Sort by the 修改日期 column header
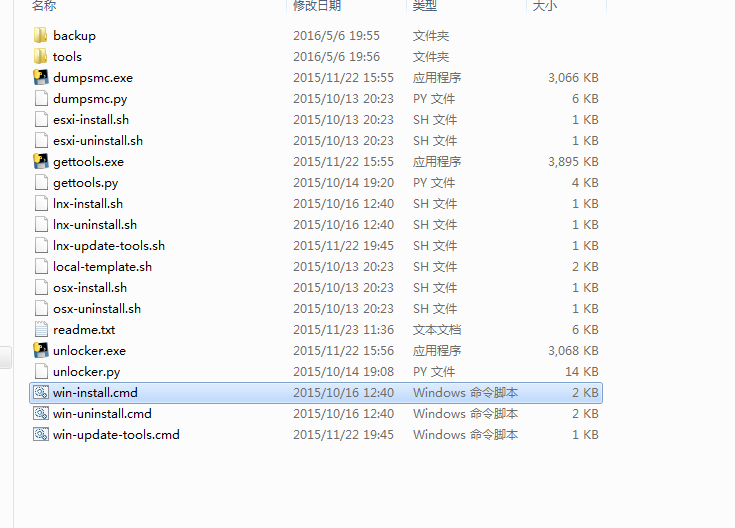735x528 pixels. click(317, 6)
